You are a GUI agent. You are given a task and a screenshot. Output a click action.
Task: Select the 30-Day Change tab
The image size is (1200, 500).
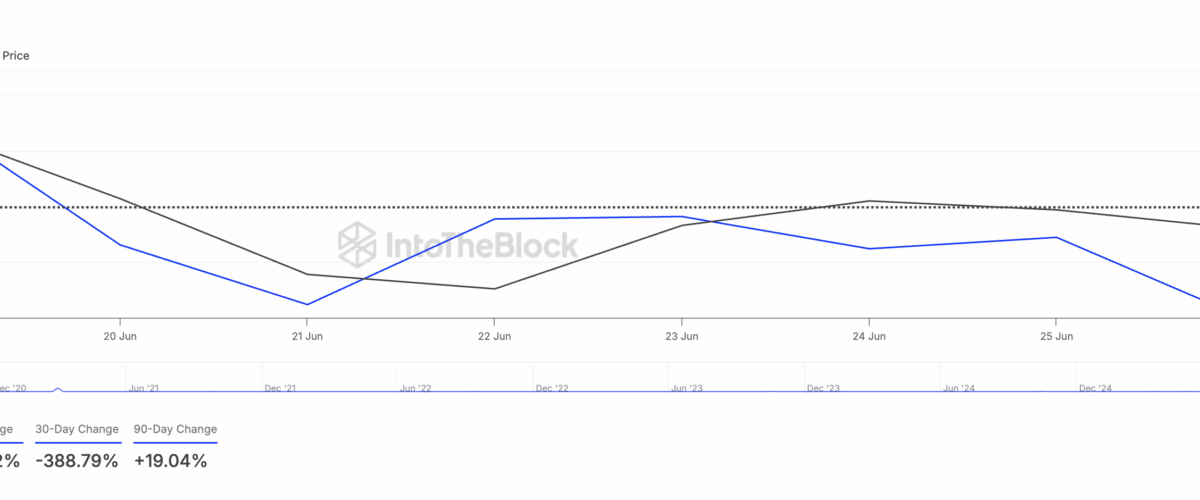pyautogui.click(x=77, y=429)
